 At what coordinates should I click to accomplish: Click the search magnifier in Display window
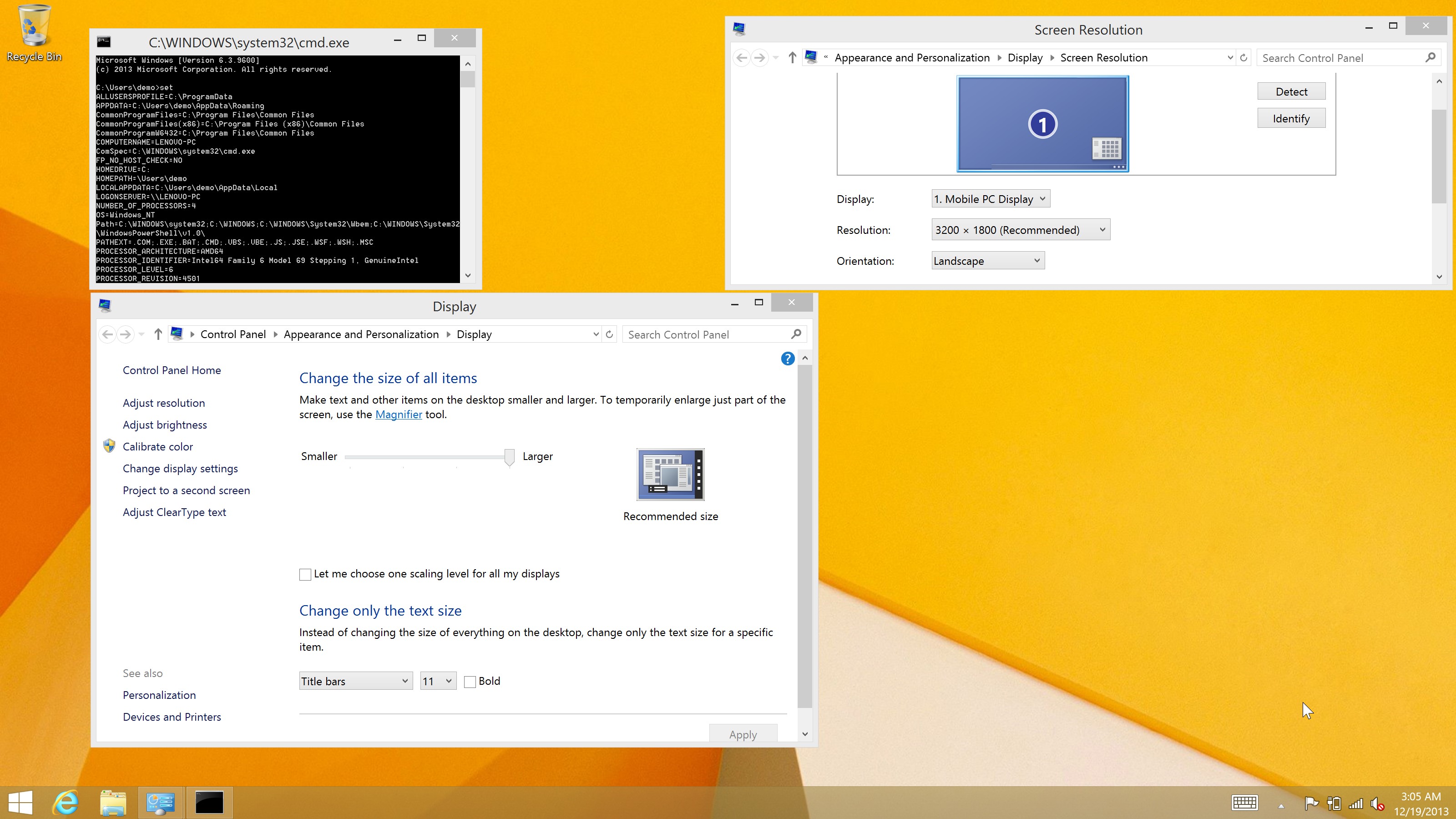[796, 334]
